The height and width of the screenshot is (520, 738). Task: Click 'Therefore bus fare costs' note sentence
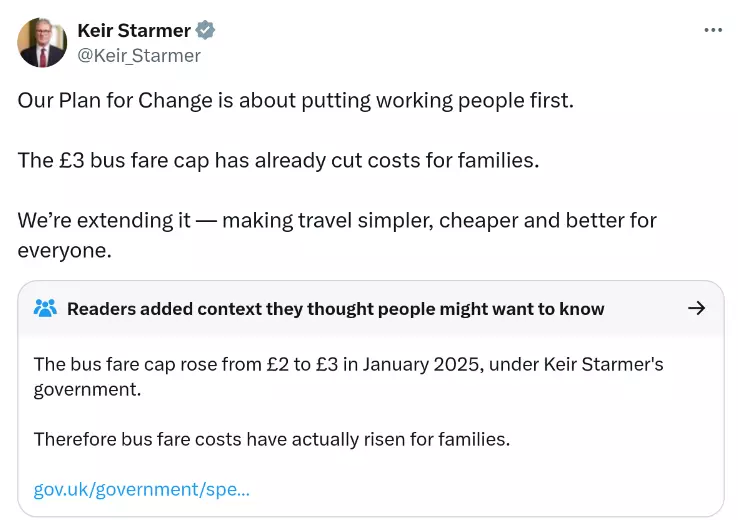(x=272, y=440)
